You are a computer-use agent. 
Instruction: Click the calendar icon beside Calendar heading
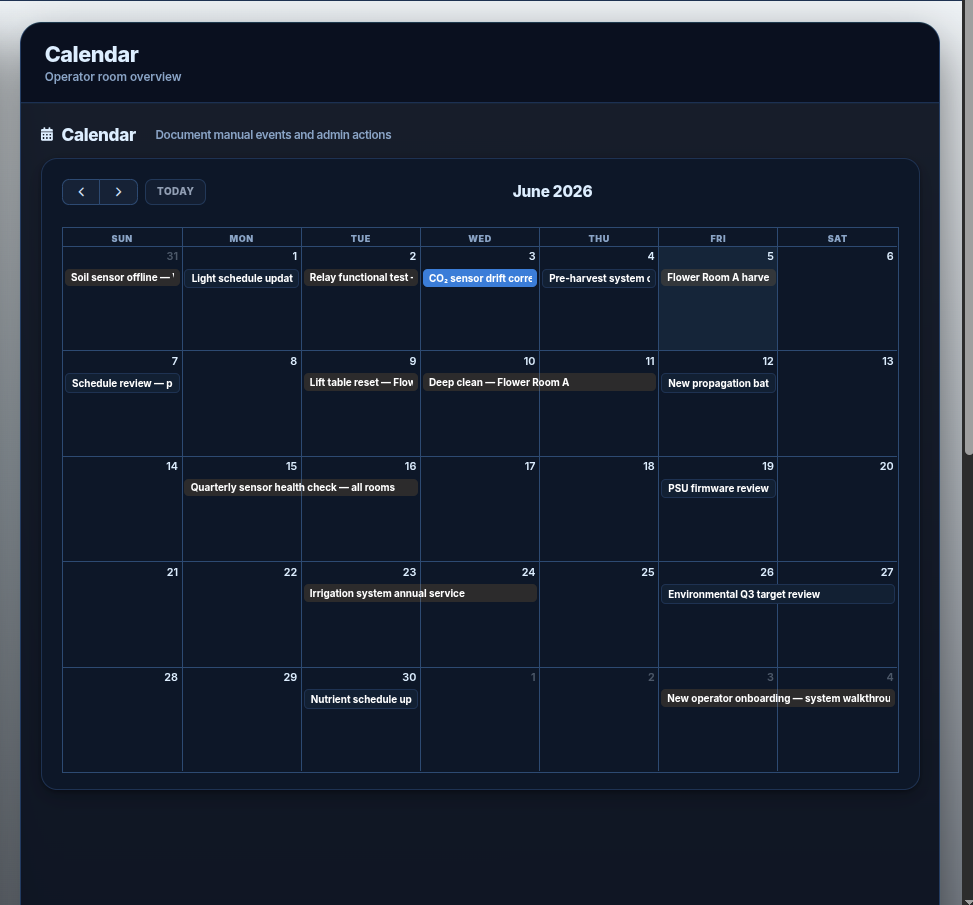(47, 135)
